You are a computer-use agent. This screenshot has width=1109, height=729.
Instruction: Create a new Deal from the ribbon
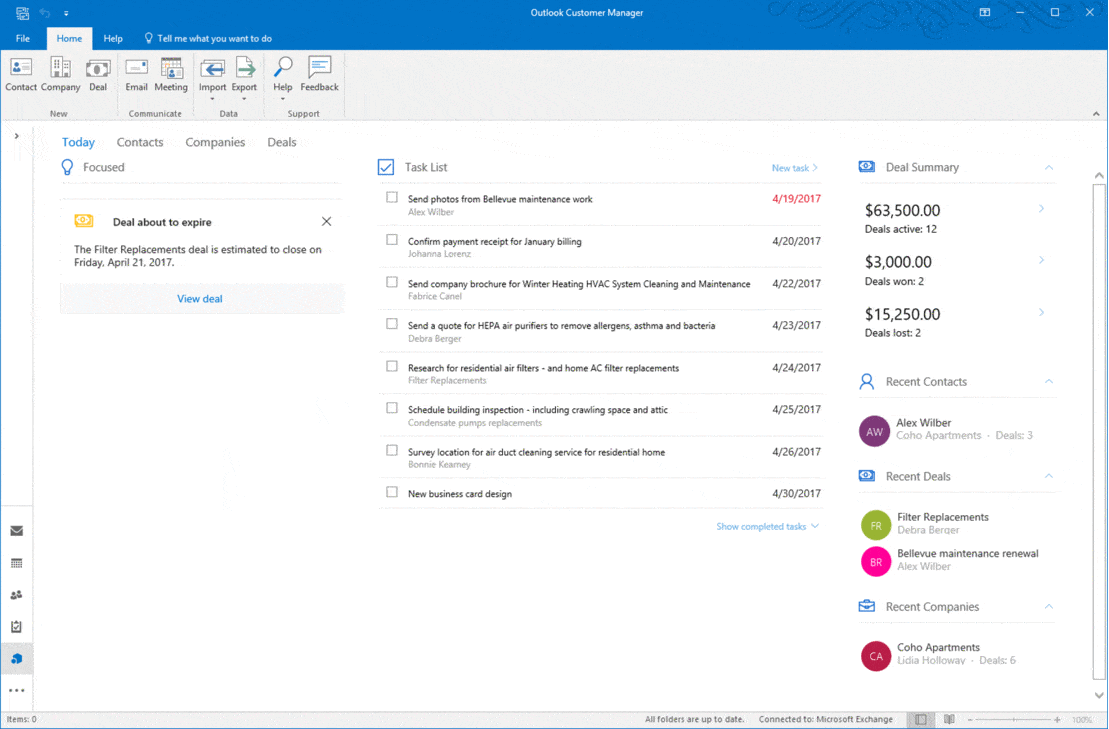(x=98, y=75)
